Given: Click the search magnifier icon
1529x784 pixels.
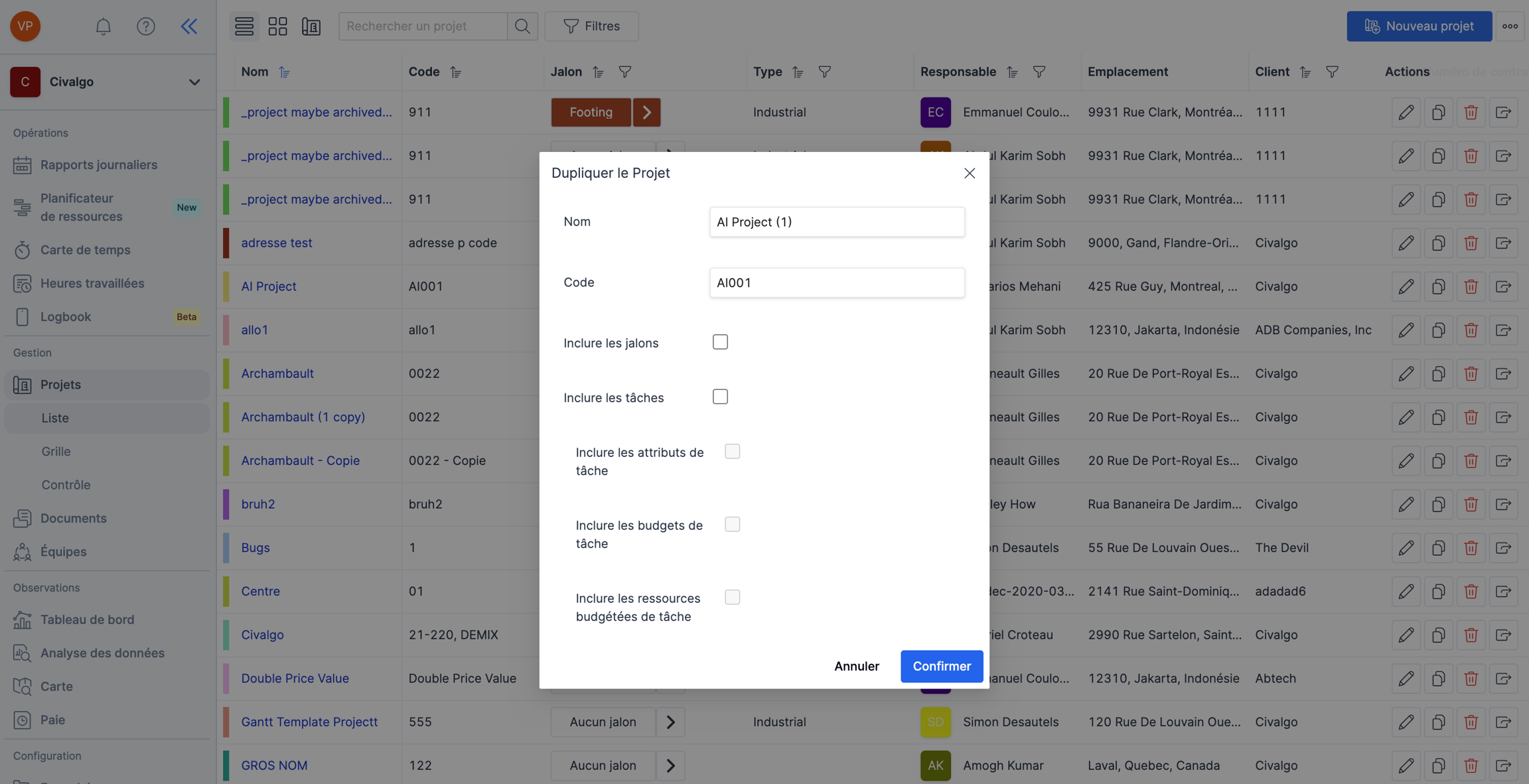Looking at the screenshot, I should tap(522, 27).
